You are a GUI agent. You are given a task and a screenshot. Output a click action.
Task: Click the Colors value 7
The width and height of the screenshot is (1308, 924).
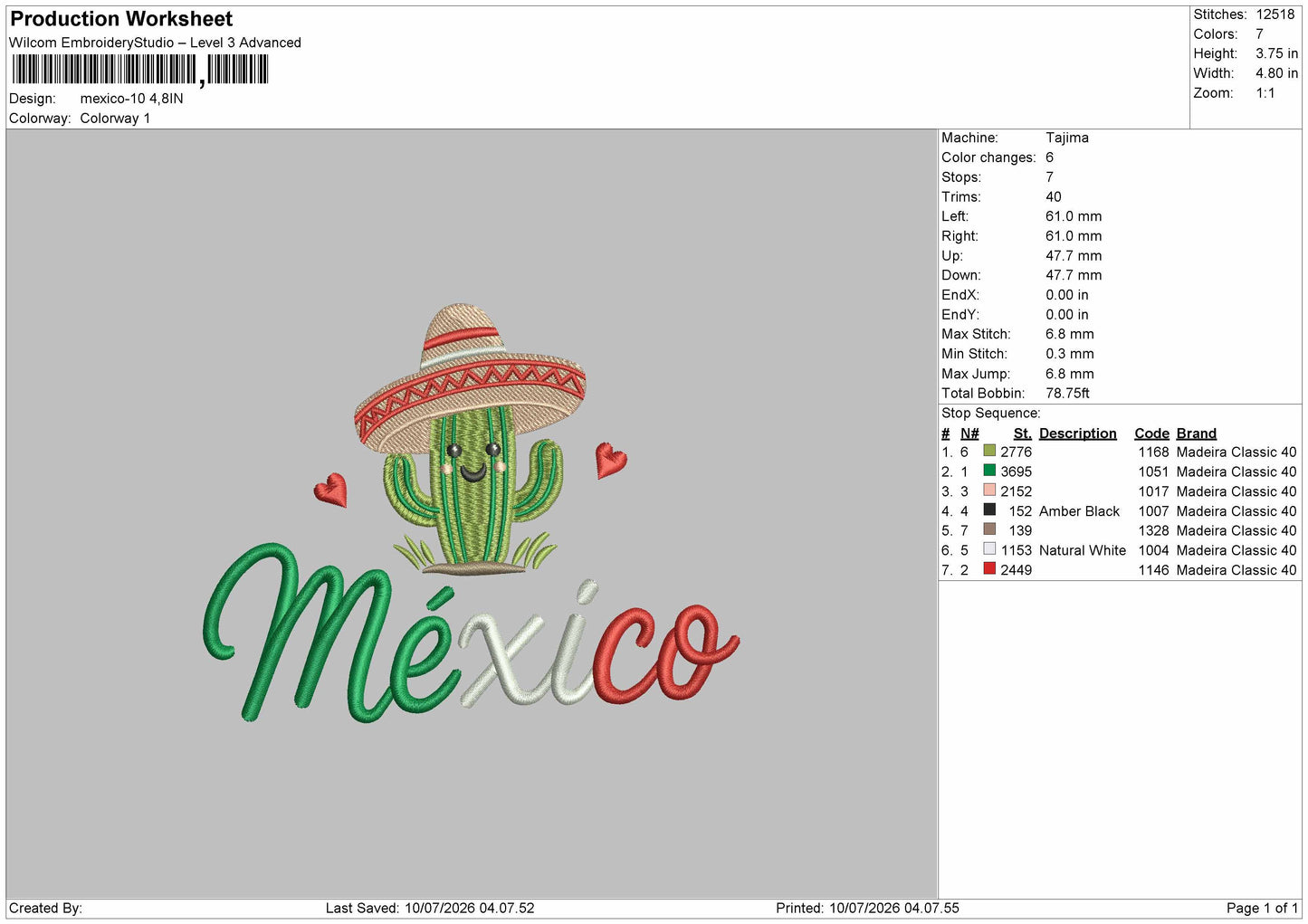(1259, 34)
